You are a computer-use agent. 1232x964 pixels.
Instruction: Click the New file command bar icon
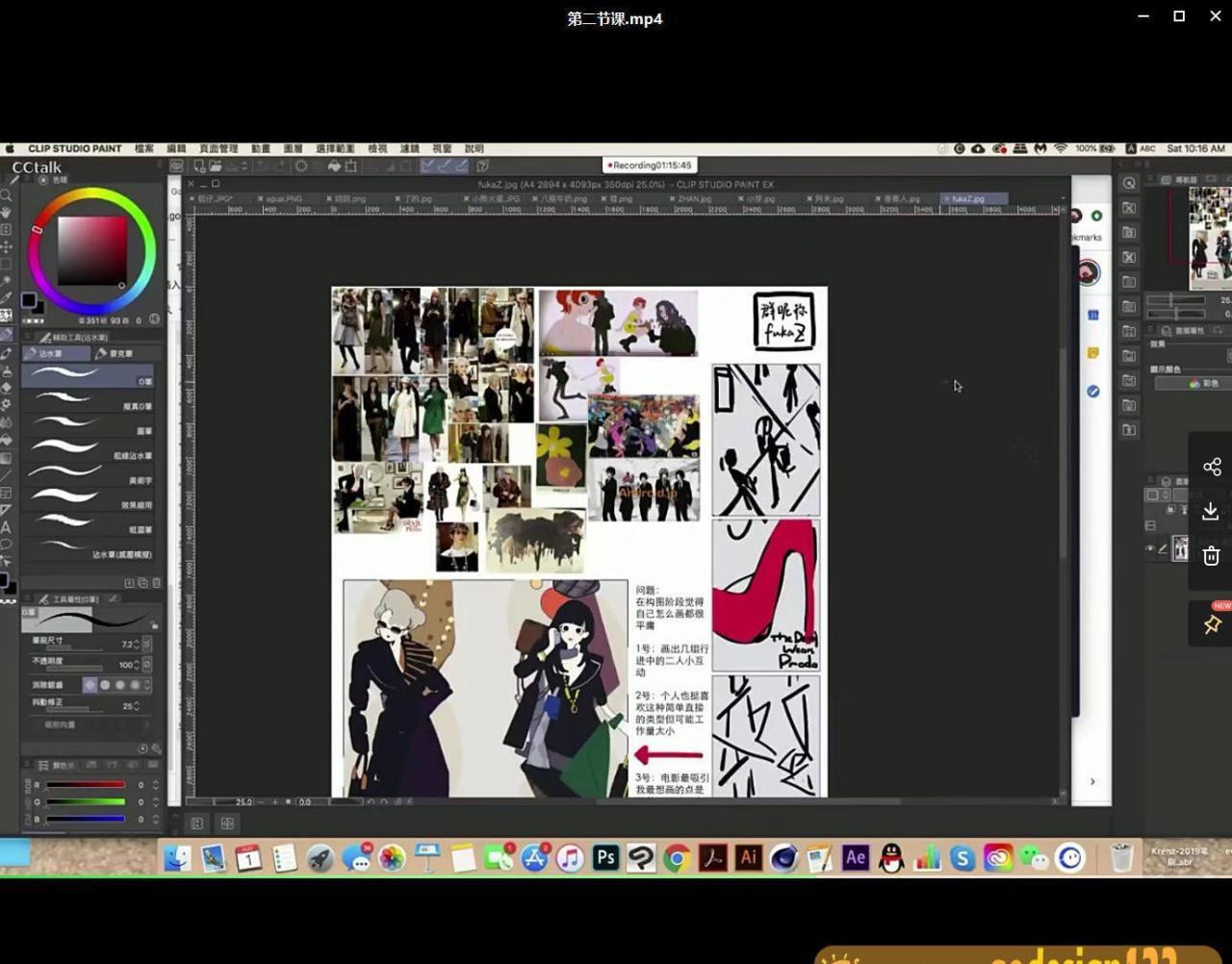tap(199, 165)
